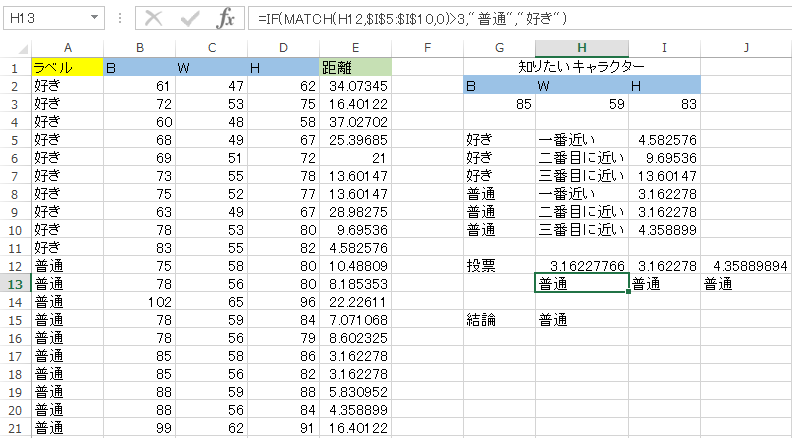Select cell with value 28.98275
792x438 pixels.
(x=356, y=212)
